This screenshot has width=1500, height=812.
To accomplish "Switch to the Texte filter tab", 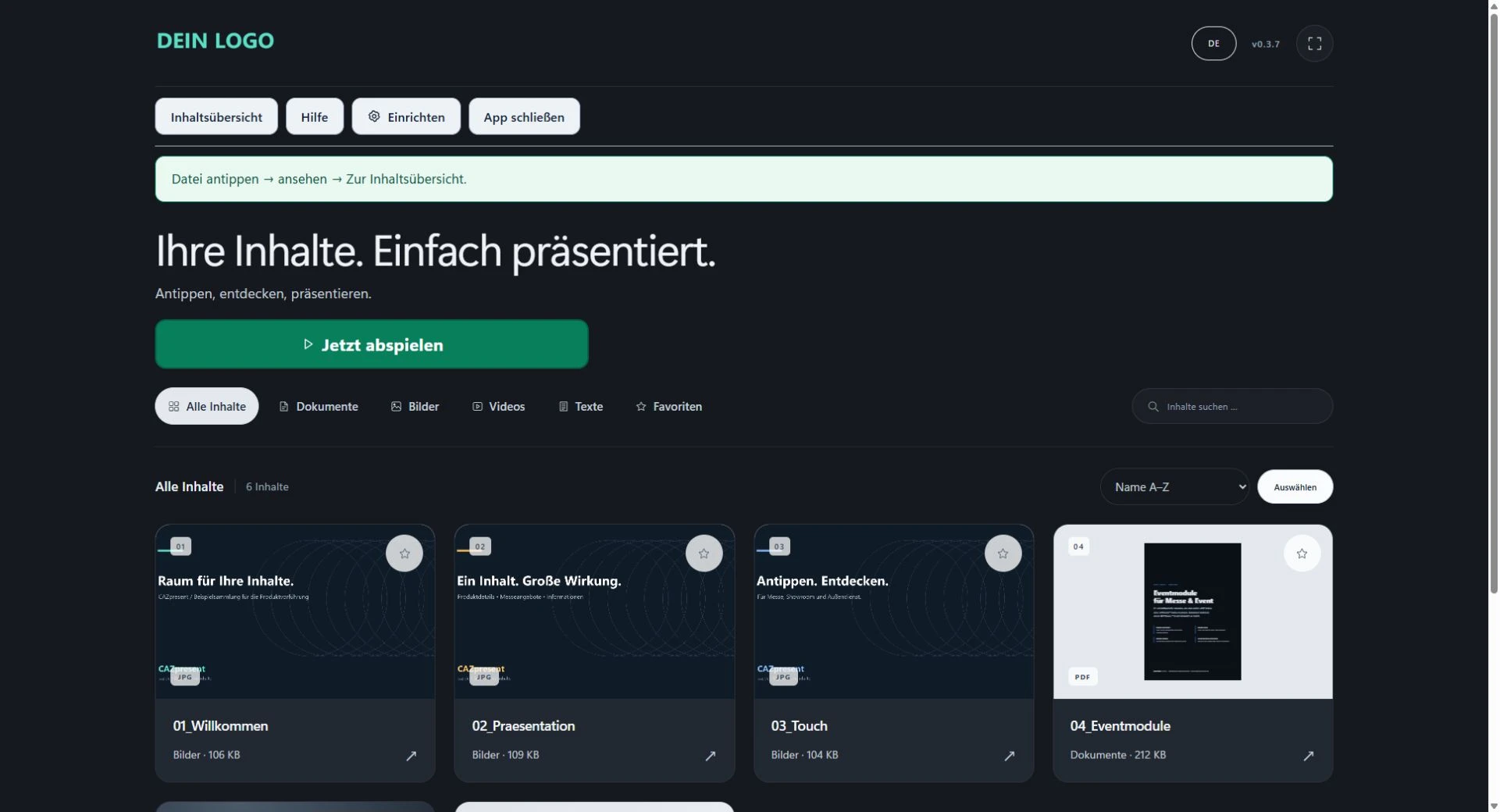I will tap(581, 407).
